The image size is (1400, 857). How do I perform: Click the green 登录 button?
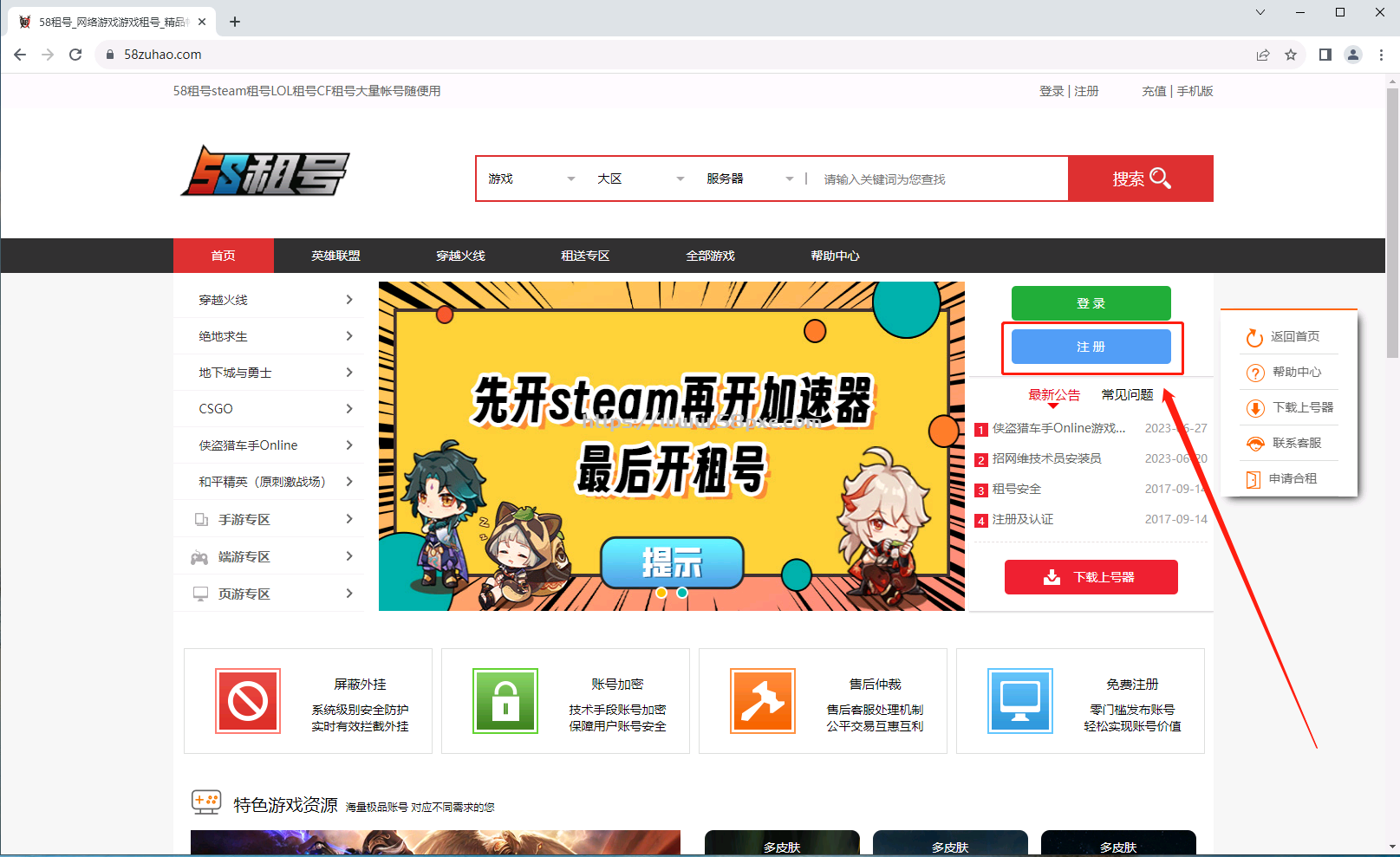point(1091,303)
